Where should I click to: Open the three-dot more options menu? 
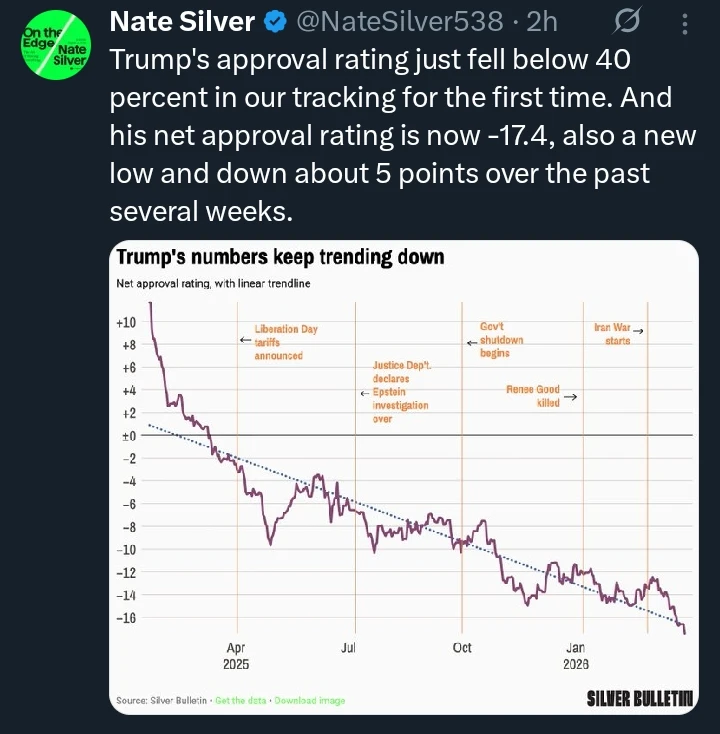[x=684, y=21]
